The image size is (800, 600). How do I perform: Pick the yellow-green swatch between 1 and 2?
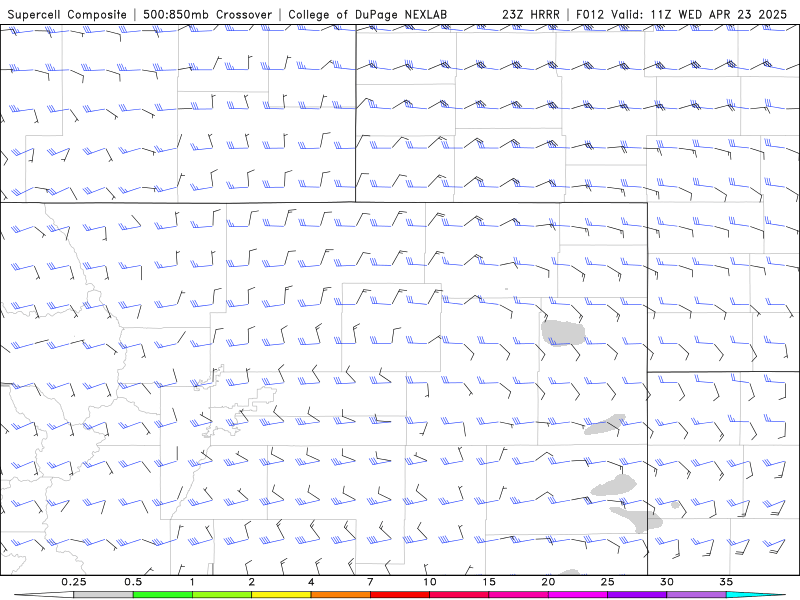(x=221, y=595)
